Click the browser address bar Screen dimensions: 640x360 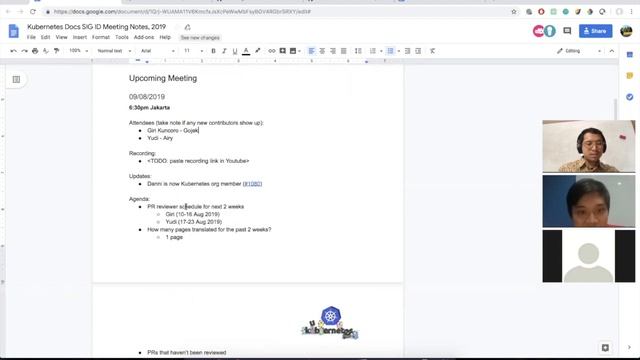pos(278,12)
